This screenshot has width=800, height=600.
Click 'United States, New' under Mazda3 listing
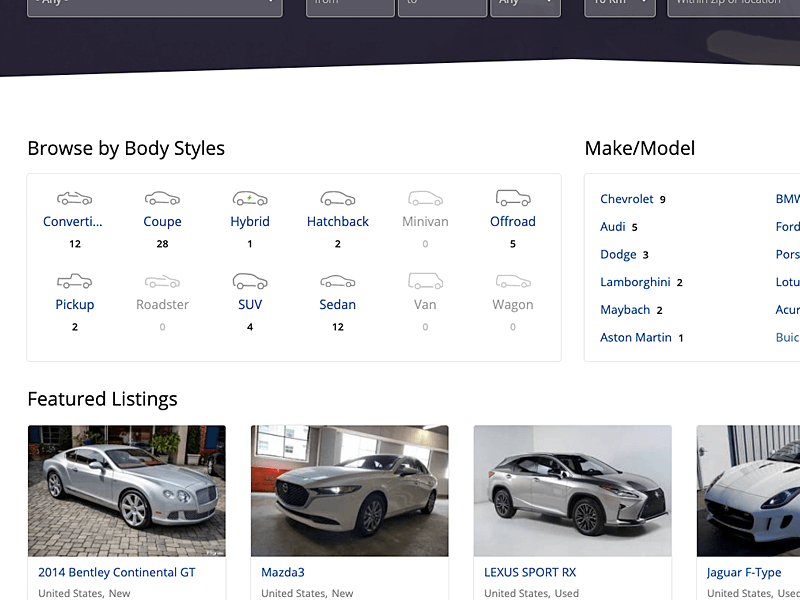coord(307,593)
